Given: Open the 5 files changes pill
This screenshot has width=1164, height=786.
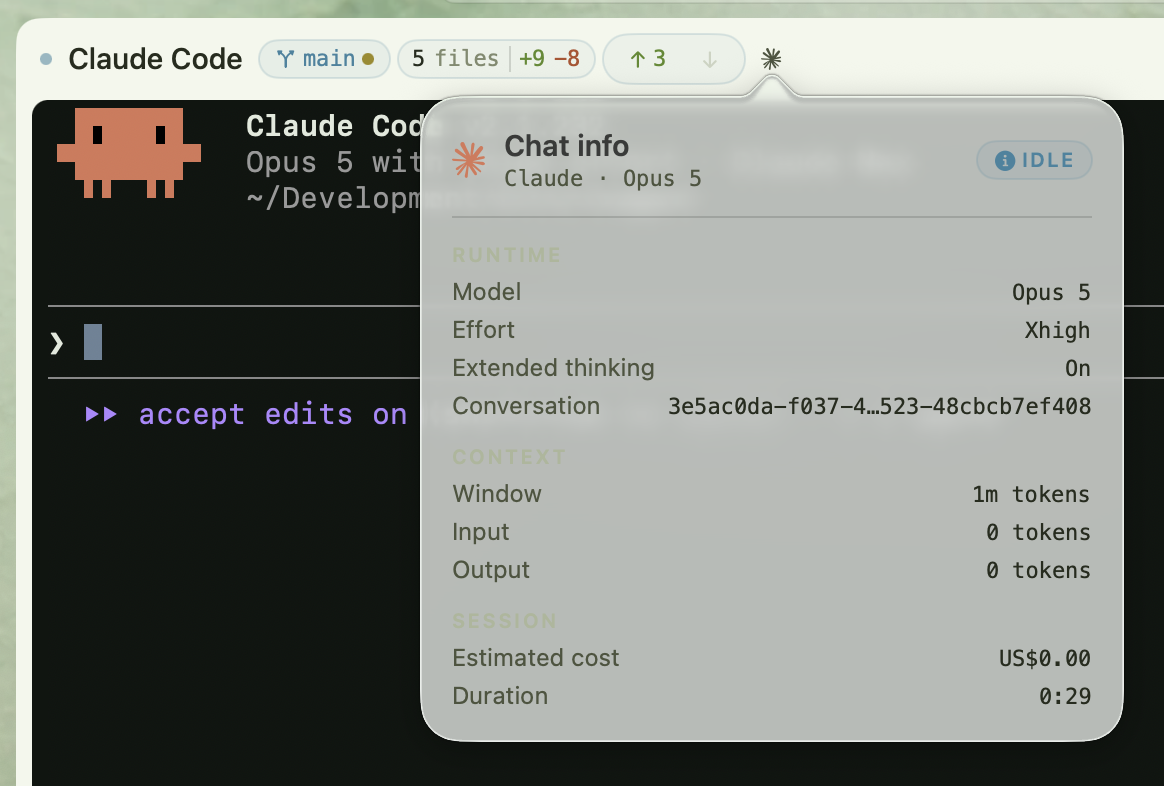Looking at the screenshot, I should [x=496, y=59].
